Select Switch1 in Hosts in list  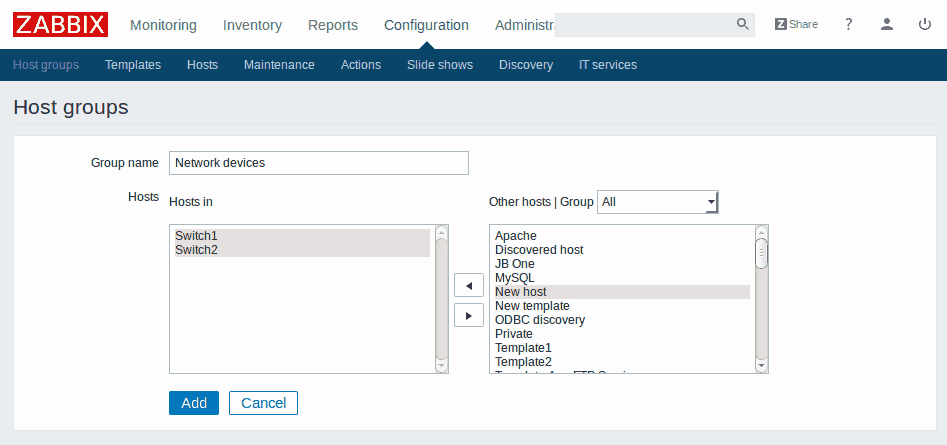(196, 236)
